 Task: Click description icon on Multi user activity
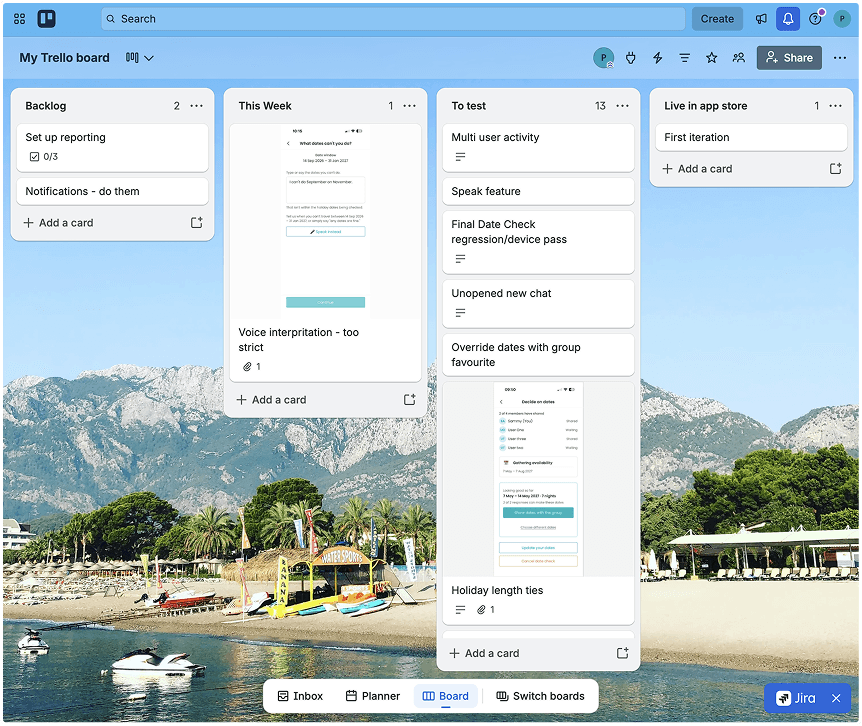tap(460, 157)
